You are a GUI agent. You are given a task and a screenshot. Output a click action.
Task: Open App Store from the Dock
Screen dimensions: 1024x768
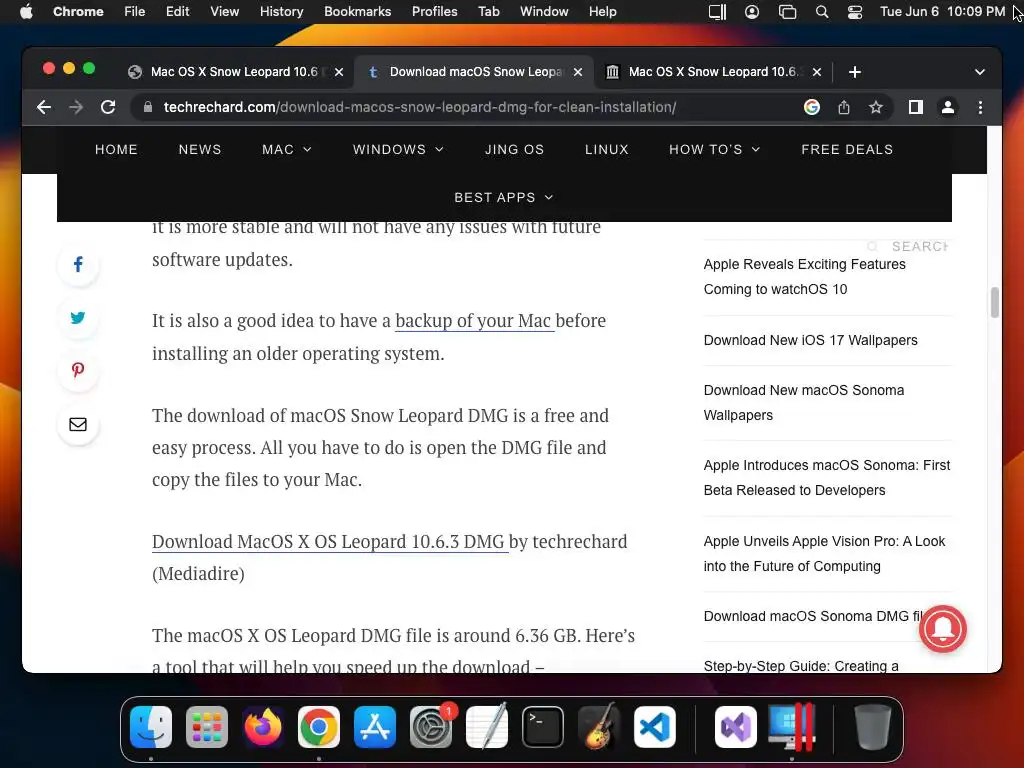pos(374,727)
